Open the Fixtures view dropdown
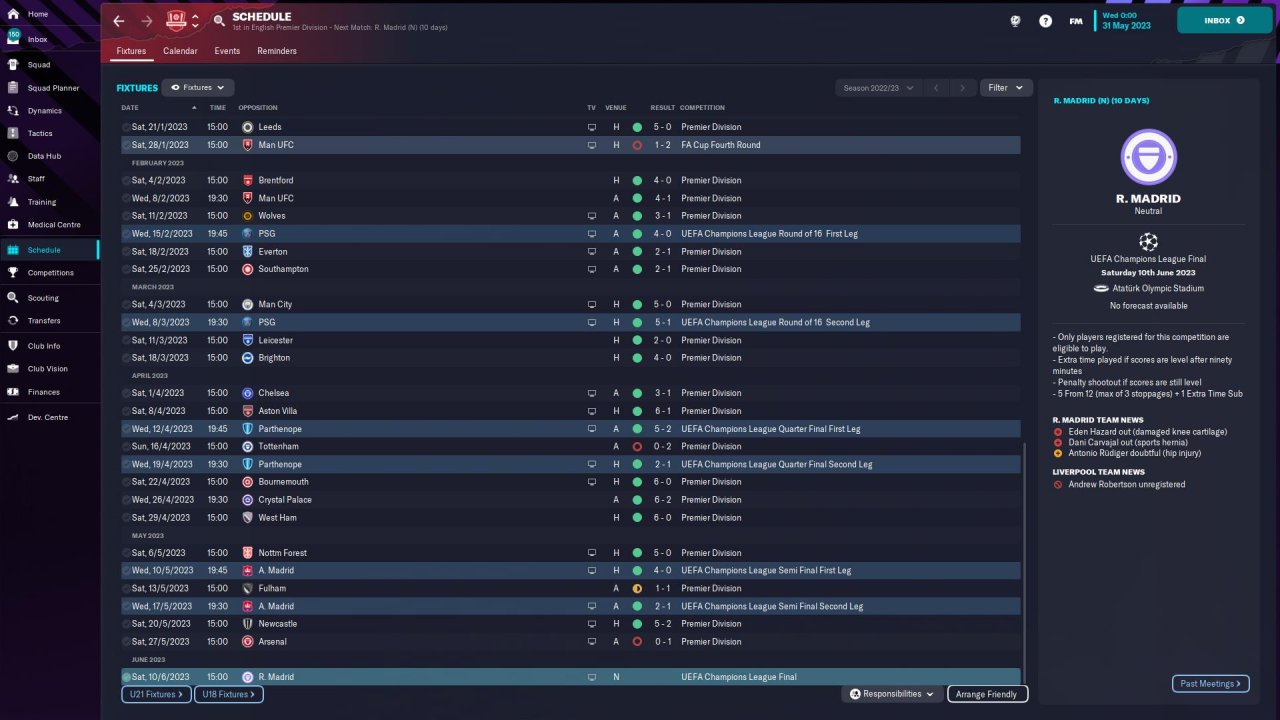 (198, 88)
